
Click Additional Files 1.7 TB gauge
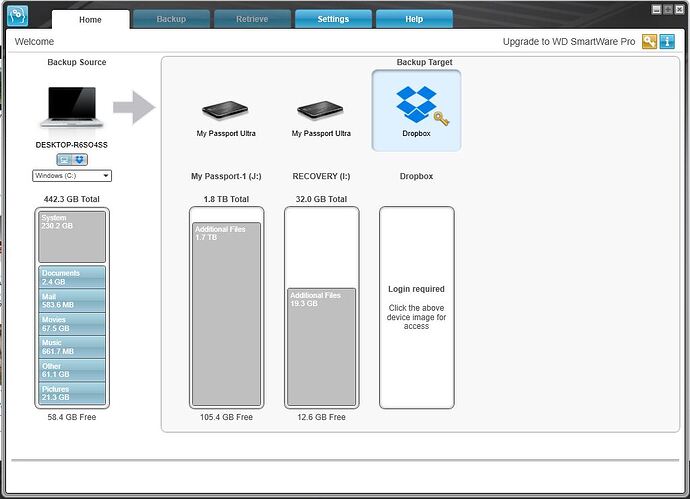pos(227,314)
